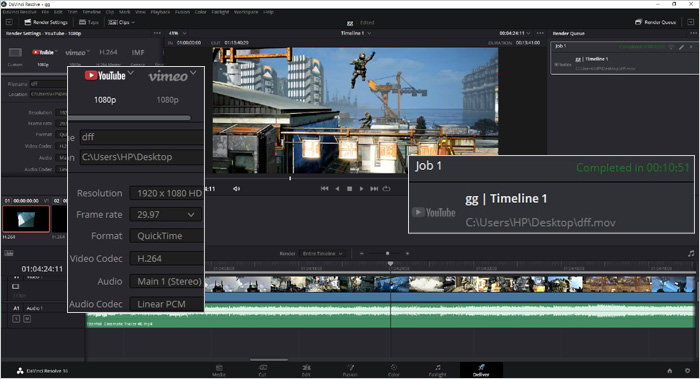Play the timeline in reverse

(x=337, y=189)
